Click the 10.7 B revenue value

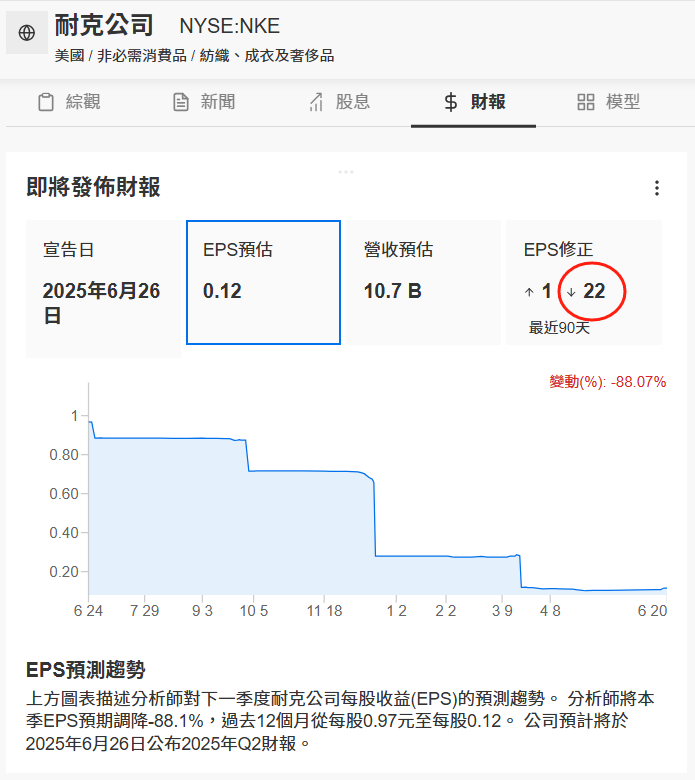click(393, 291)
